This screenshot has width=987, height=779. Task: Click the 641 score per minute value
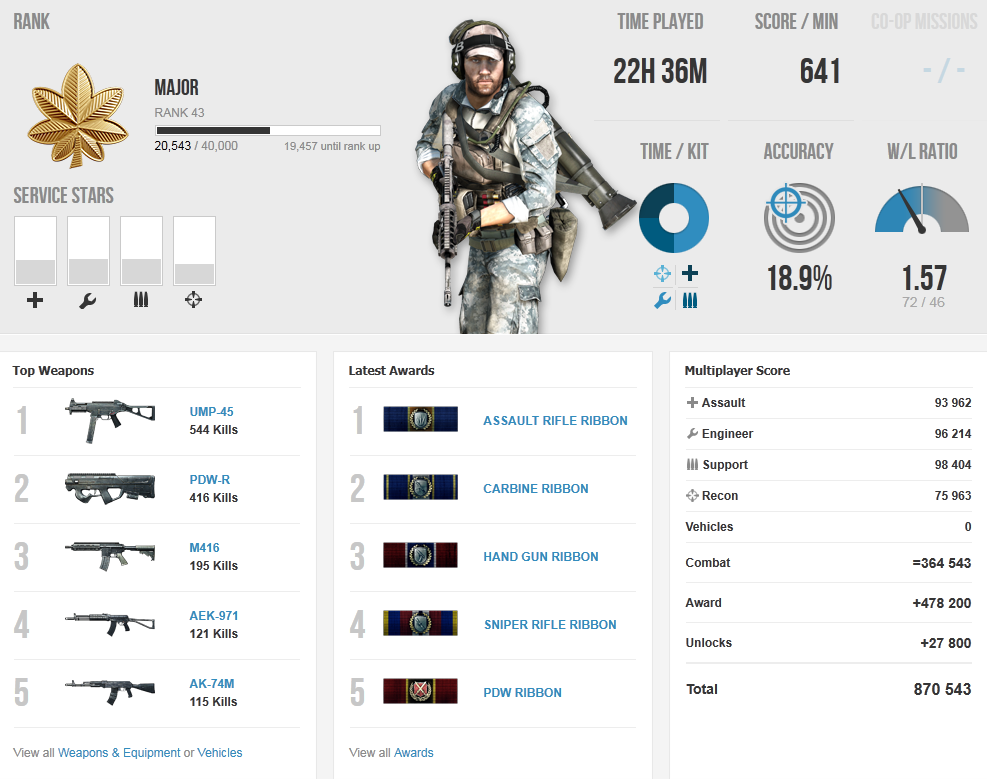[x=820, y=71]
